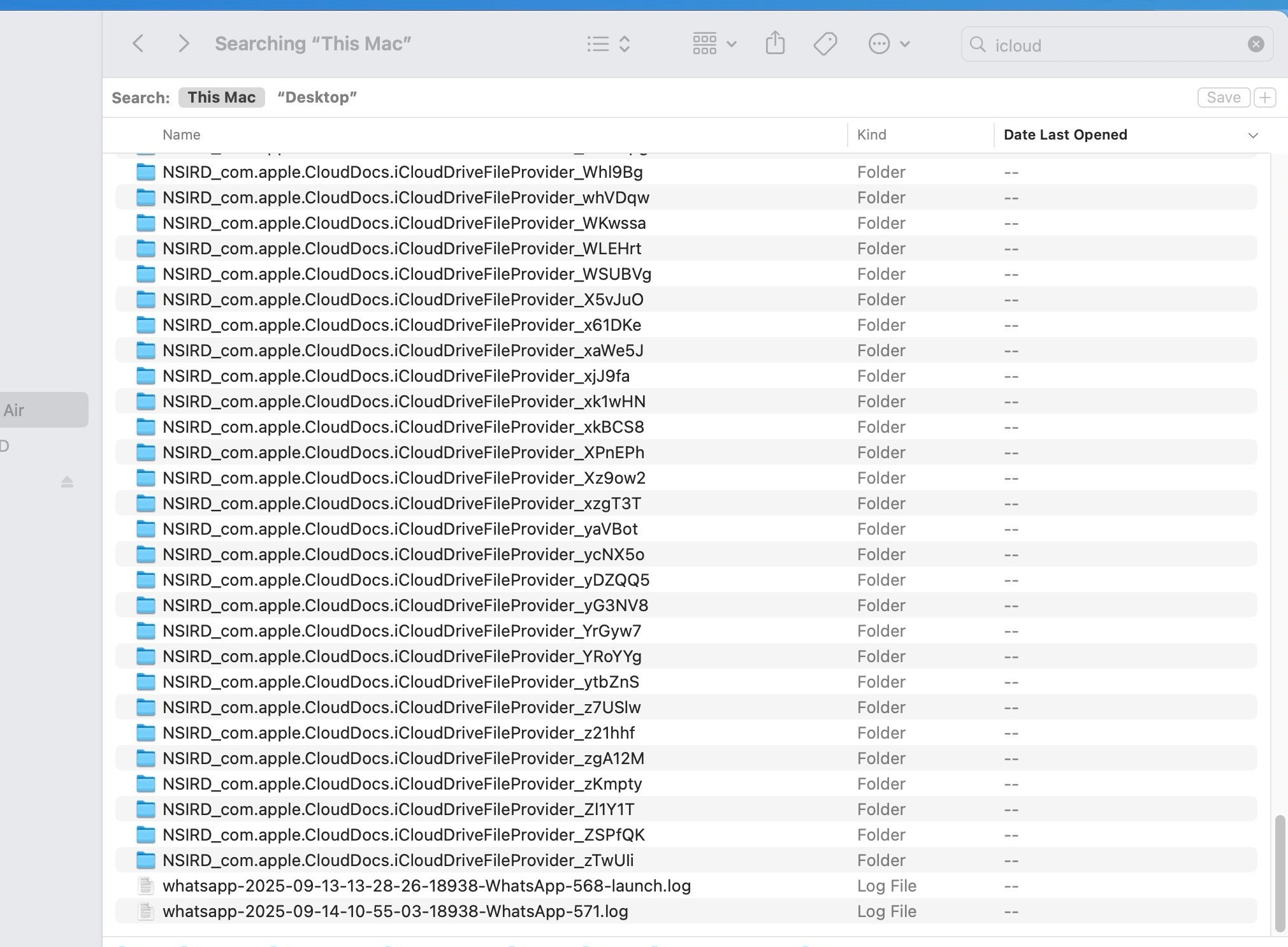Click the back navigation arrow
Image resolution: width=1288 pixels, height=947 pixels.
click(x=138, y=44)
